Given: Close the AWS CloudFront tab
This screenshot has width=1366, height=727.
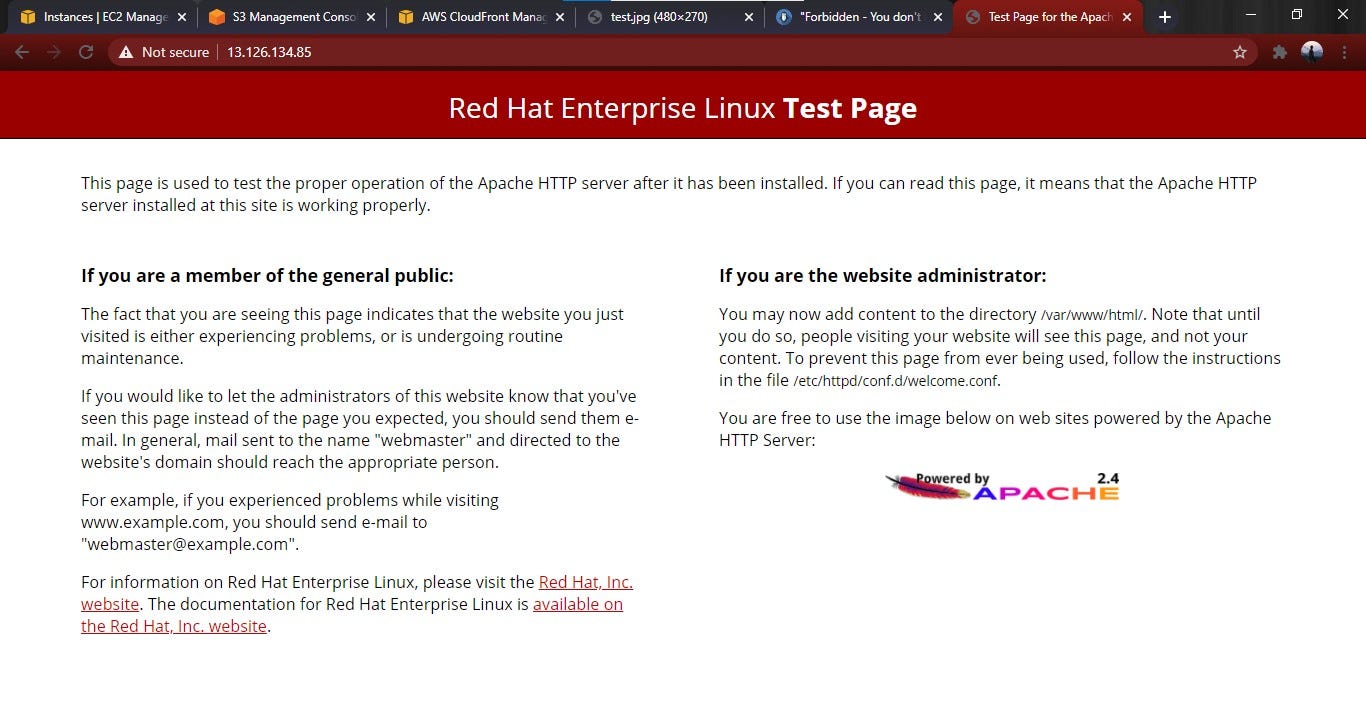Looking at the screenshot, I should point(559,17).
